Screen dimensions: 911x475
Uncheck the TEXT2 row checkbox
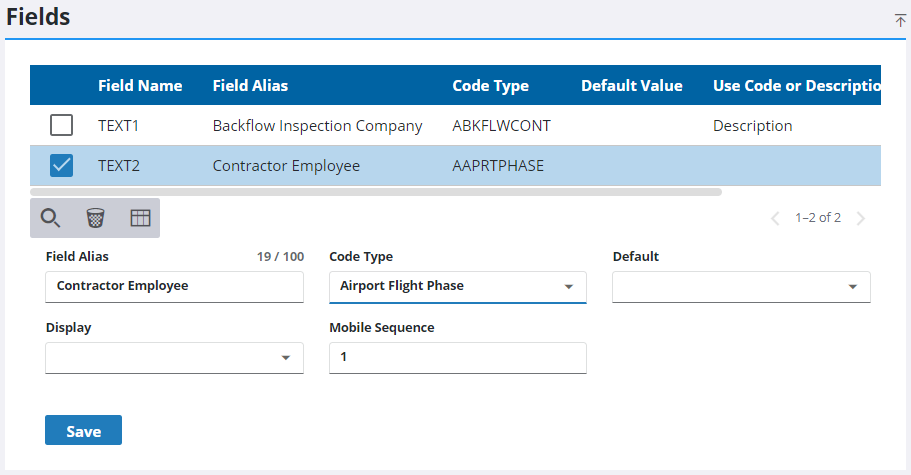coord(62,166)
